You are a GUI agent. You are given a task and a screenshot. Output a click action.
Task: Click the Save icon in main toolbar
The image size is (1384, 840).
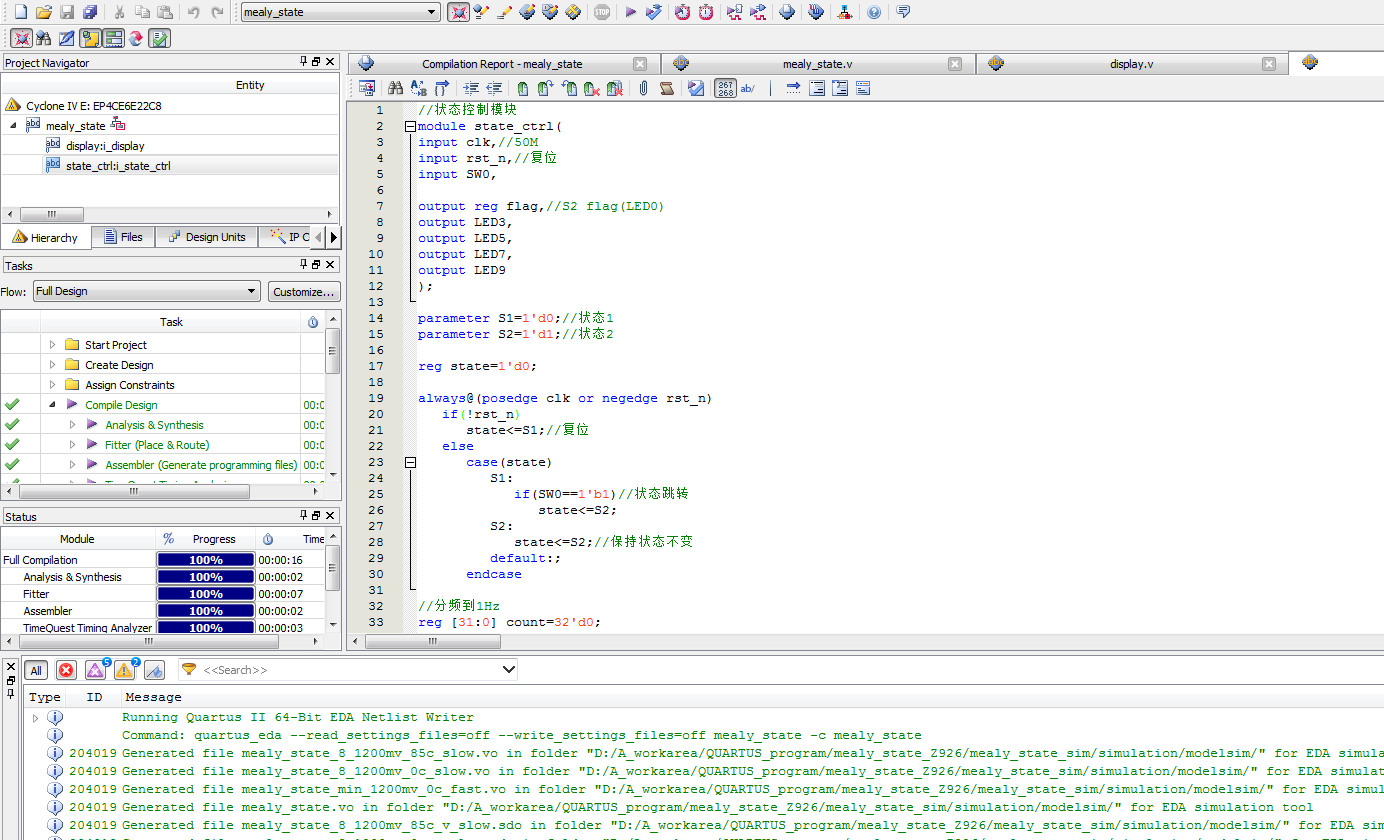point(67,12)
